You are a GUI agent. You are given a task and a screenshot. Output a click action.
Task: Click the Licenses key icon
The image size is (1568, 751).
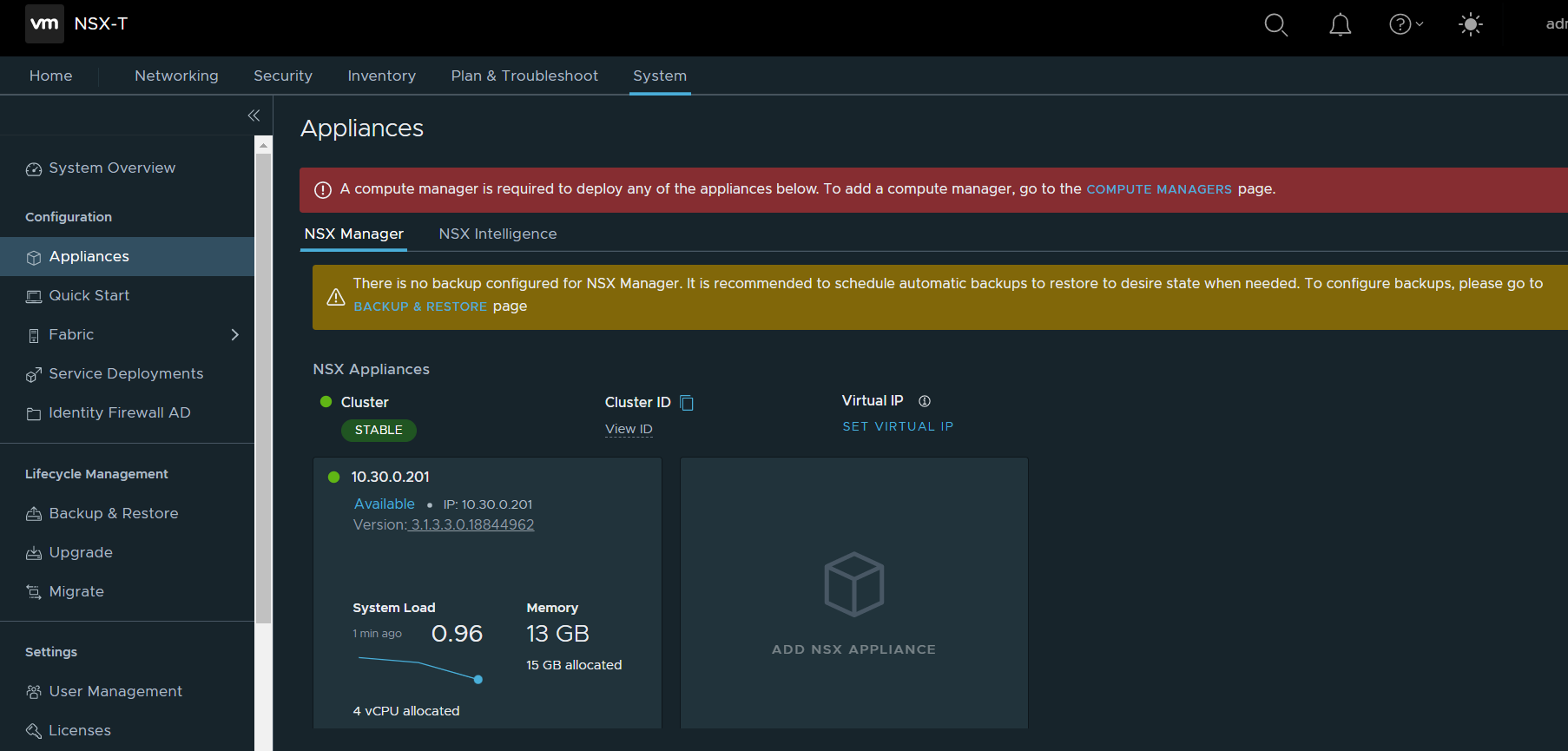34,732
